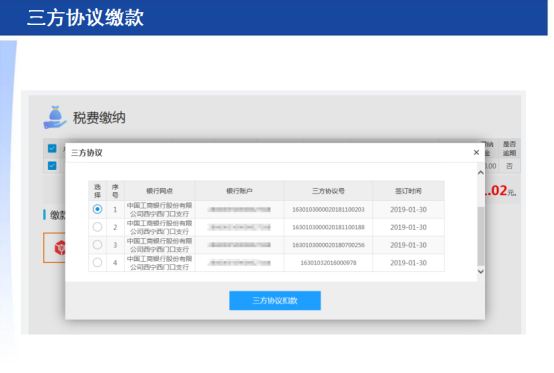Click the dialog vertical scrollbar thumb

(481, 236)
